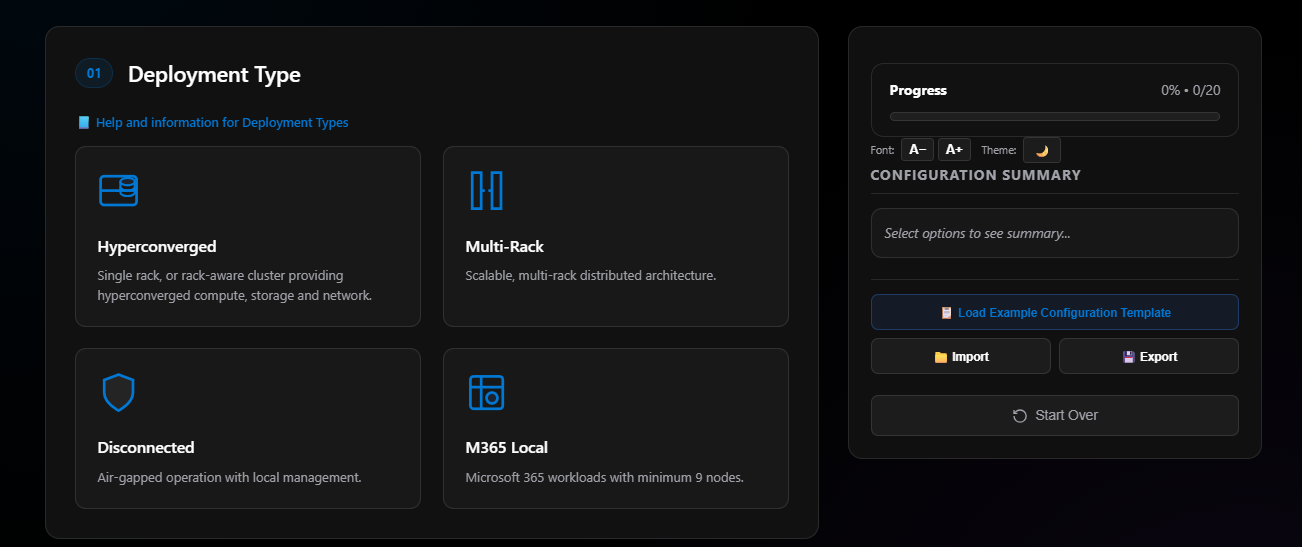Click the circular arrow Start Over icon
The image size is (1302, 547).
(1020, 416)
